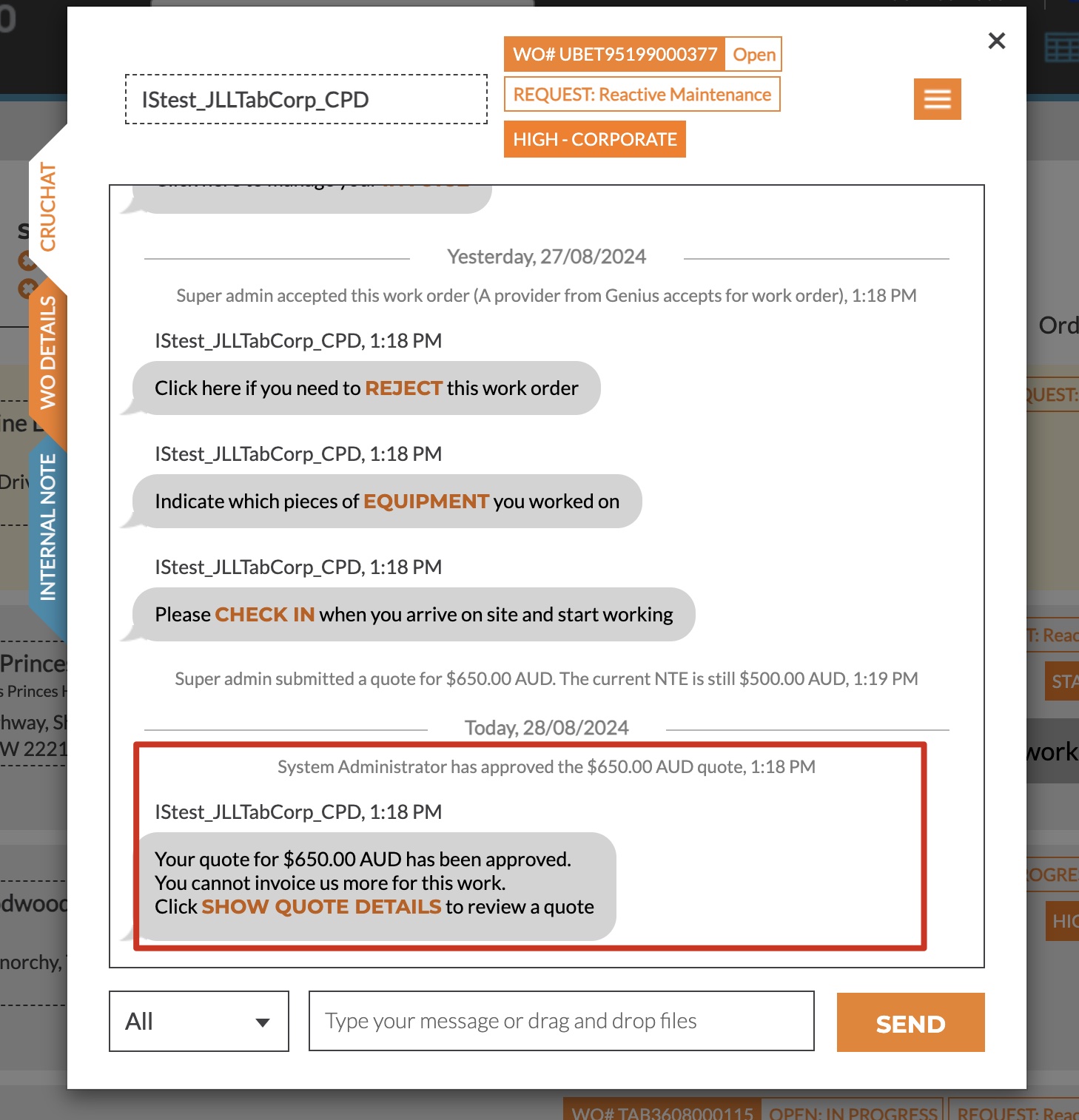Open the WO DETAILS side tab
This screenshot has width=1079, height=1120.
click(48, 354)
